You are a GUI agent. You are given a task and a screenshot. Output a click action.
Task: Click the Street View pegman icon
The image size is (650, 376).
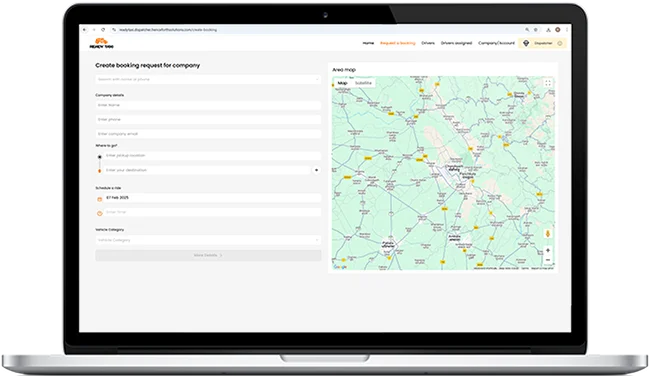pos(548,234)
